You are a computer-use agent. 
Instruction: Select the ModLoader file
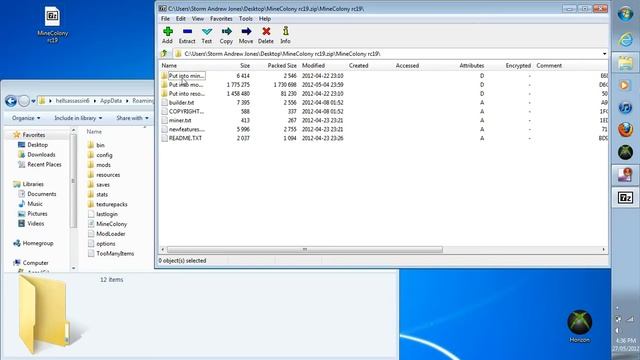tap(107, 234)
